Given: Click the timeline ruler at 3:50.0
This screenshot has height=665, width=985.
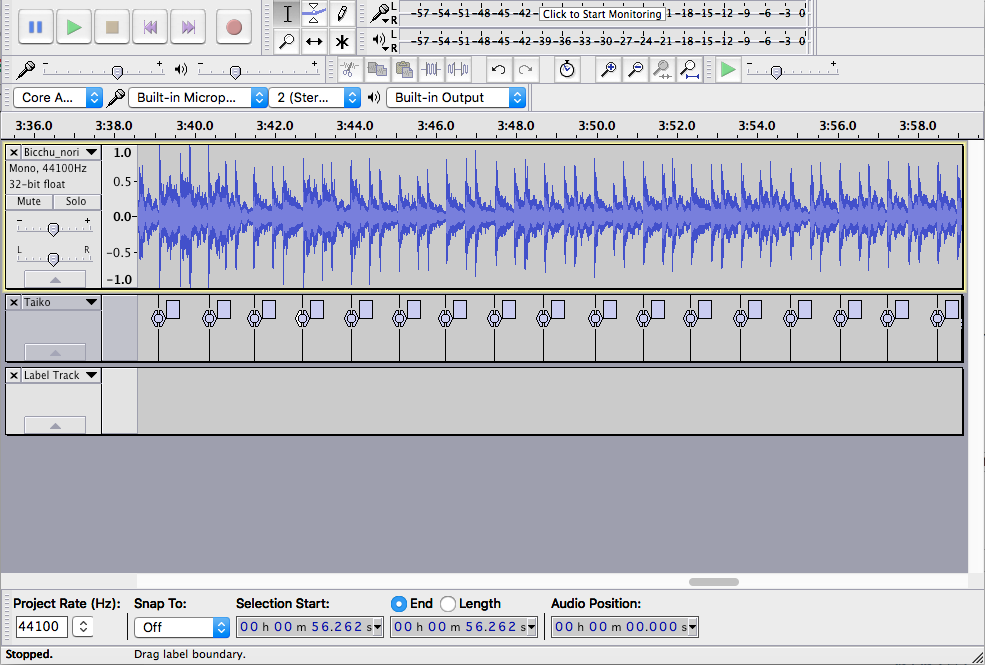Looking at the screenshot, I should [x=596, y=126].
